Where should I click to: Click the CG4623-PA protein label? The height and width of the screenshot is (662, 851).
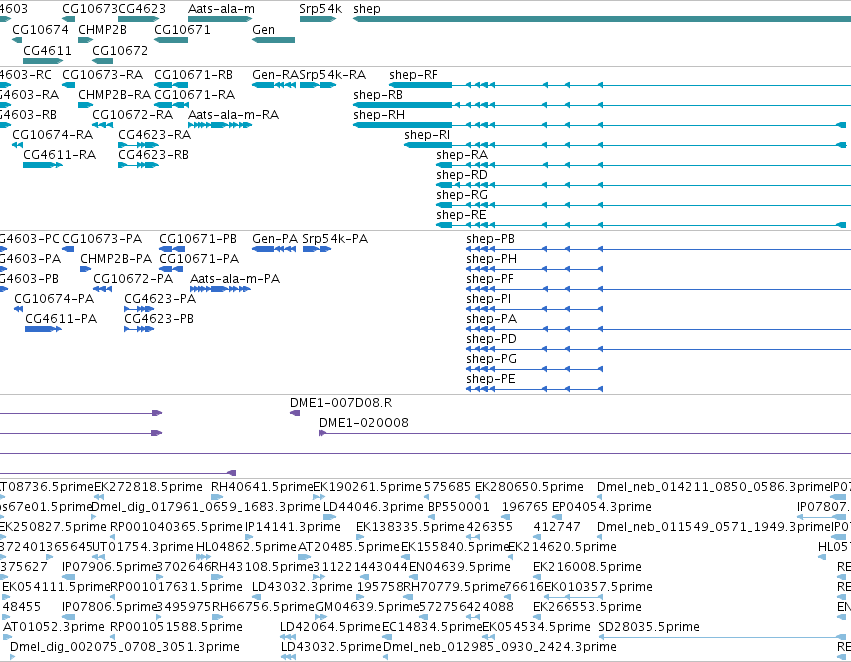[160, 300]
